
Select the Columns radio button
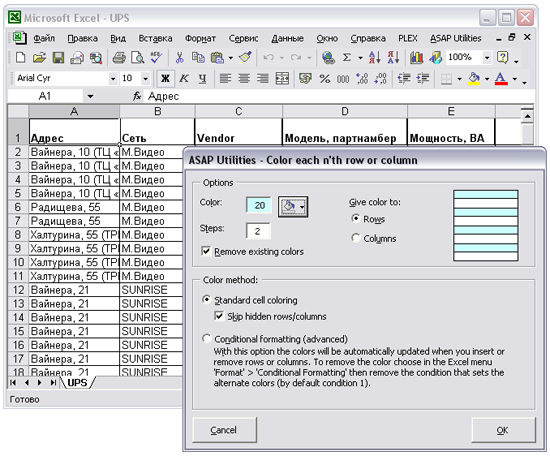point(356,238)
